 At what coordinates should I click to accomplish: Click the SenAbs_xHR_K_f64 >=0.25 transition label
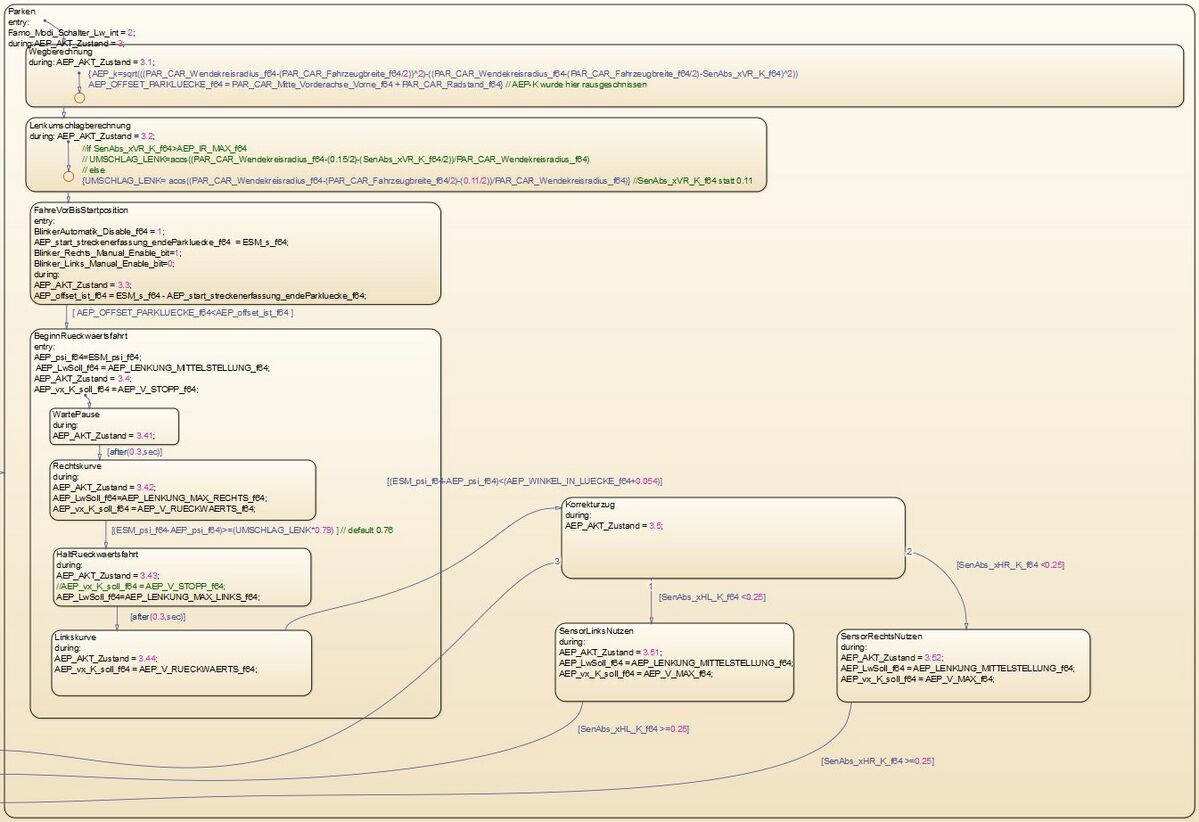(x=877, y=761)
